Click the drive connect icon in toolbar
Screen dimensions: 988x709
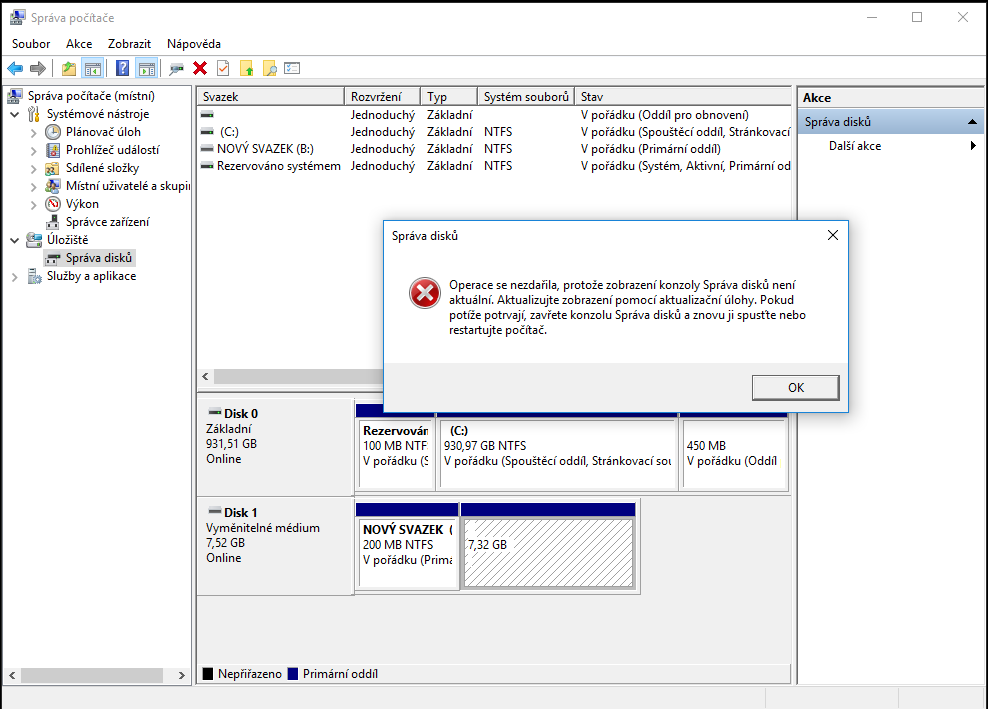pos(176,68)
